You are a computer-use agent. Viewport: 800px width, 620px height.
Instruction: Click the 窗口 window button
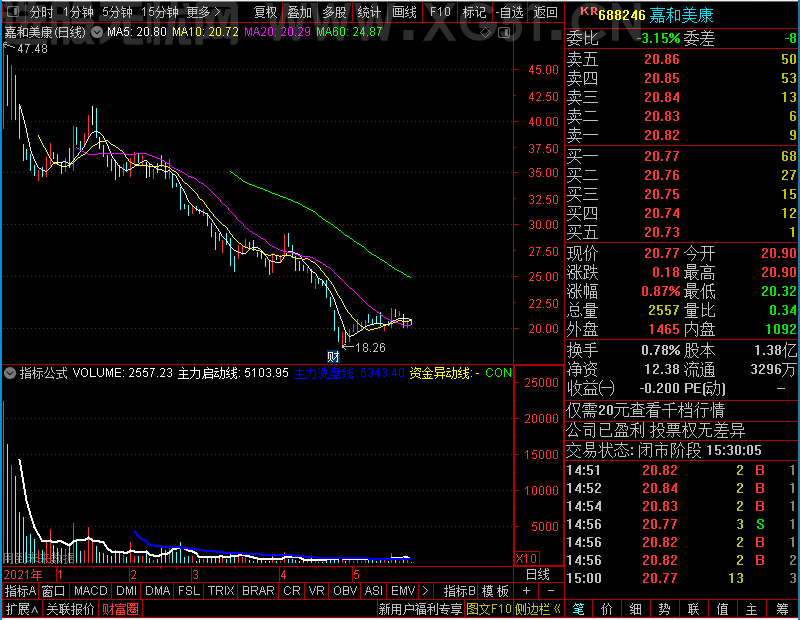tap(53, 591)
